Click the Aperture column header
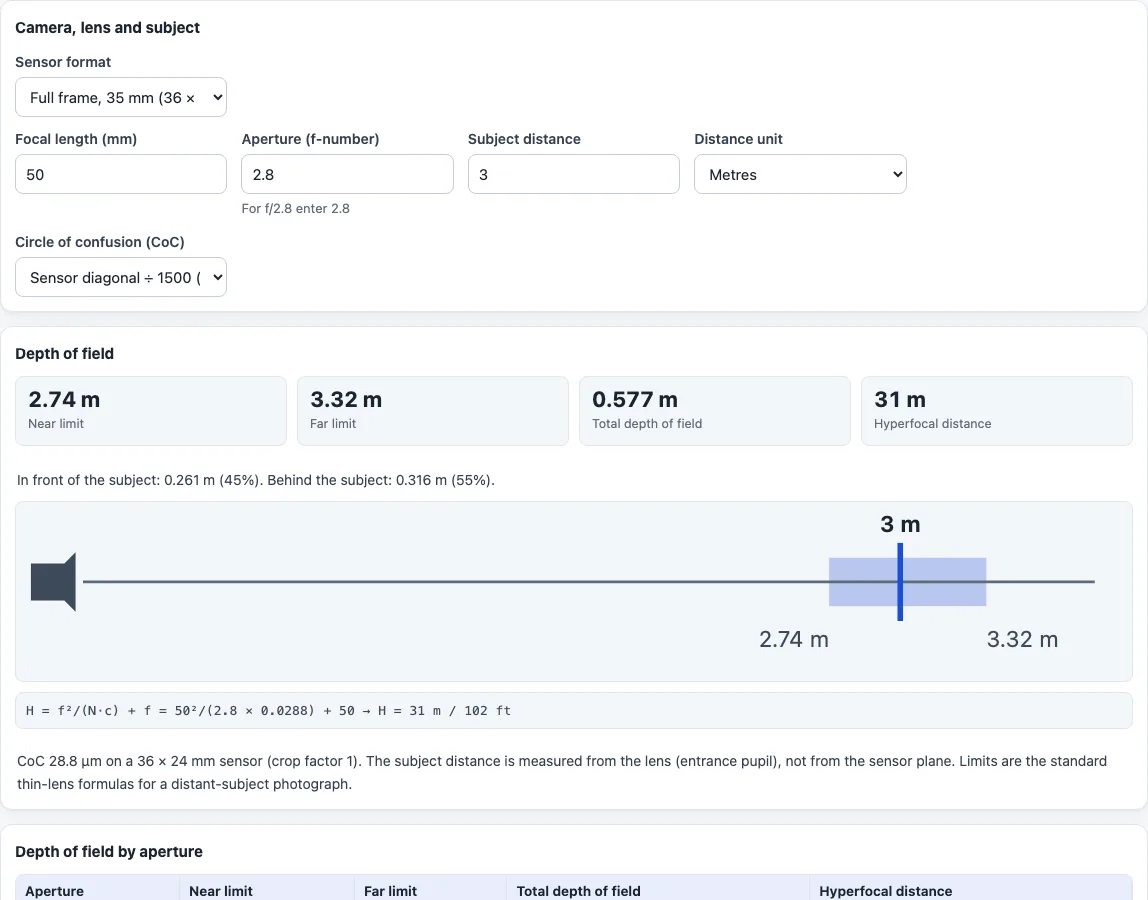 point(97,890)
